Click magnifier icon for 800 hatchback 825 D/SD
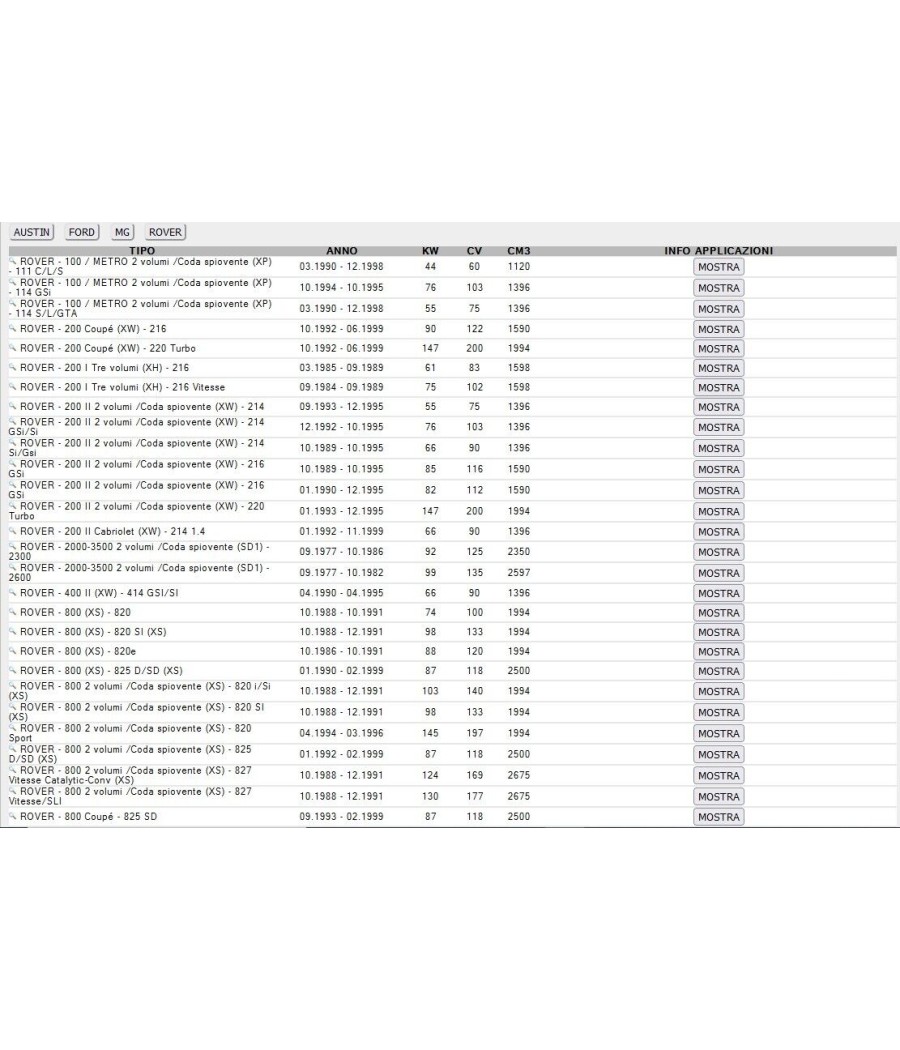Screen dimensions: 900x1050 click(13, 749)
